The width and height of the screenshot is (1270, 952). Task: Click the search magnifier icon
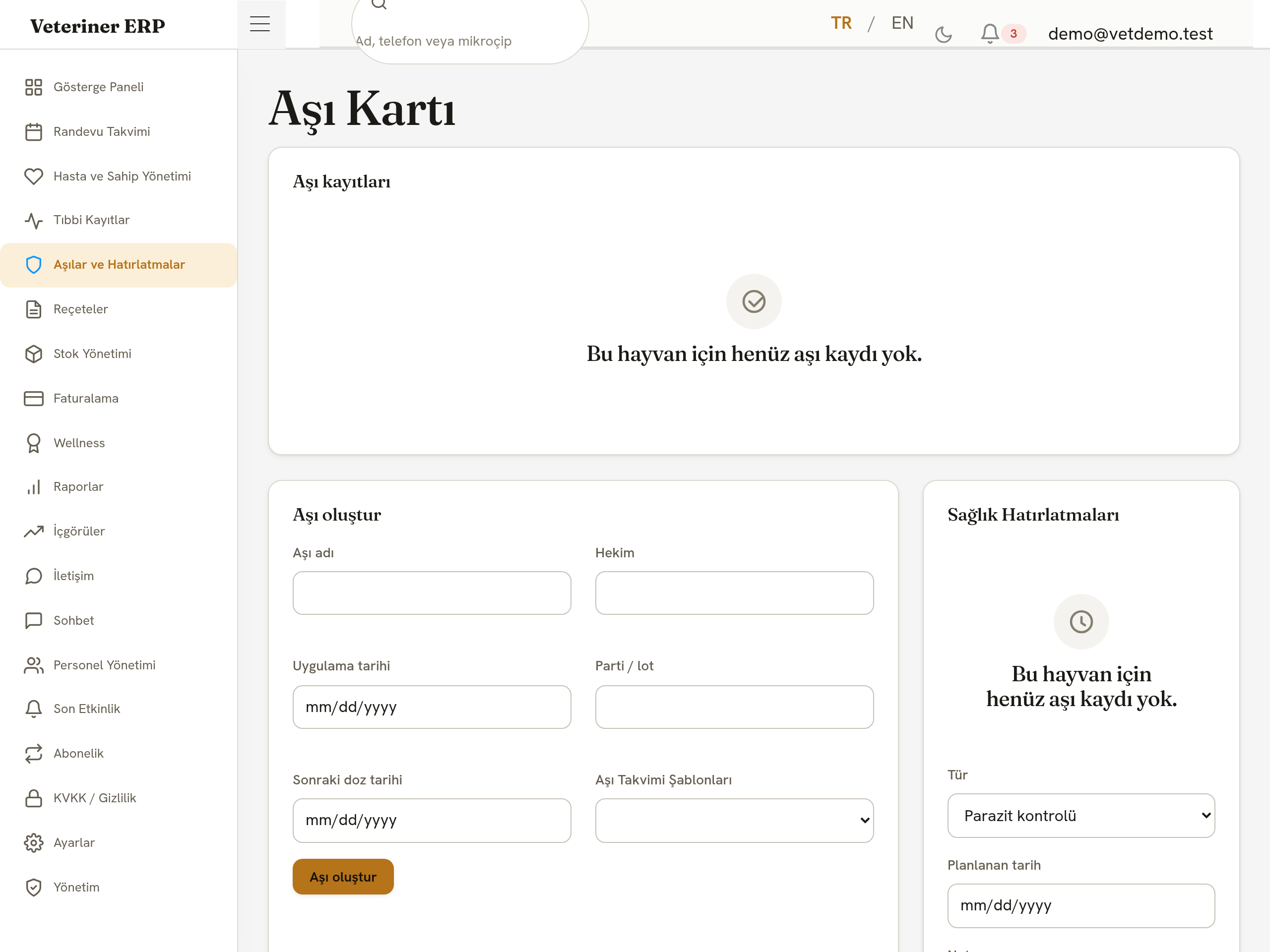point(379,3)
